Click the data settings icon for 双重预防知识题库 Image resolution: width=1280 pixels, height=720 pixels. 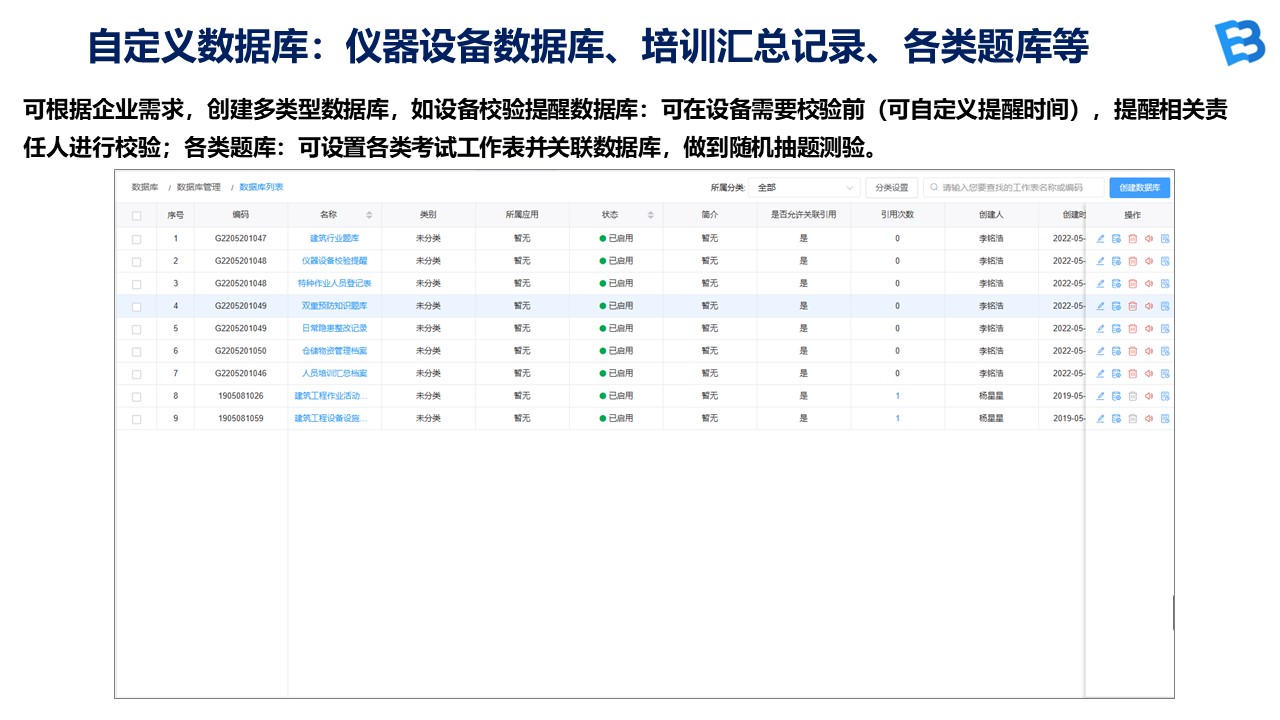click(1116, 306)
